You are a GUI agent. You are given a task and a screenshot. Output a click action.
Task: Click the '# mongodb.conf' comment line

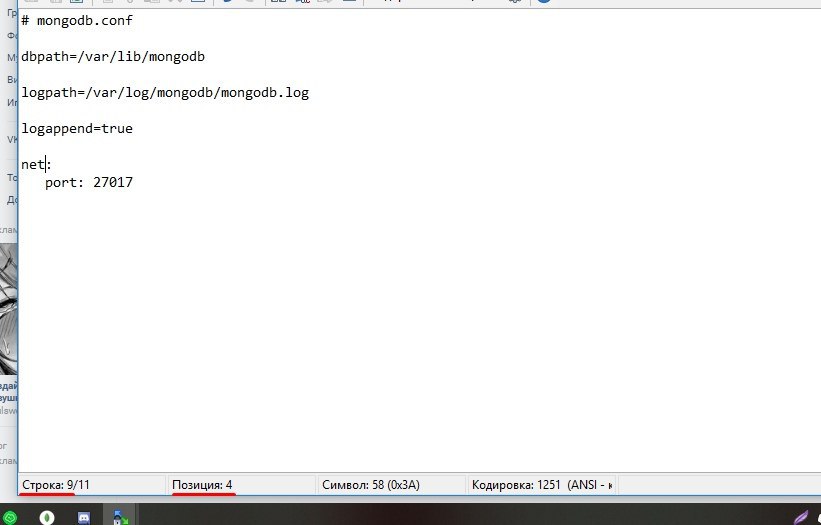(77, 21)
